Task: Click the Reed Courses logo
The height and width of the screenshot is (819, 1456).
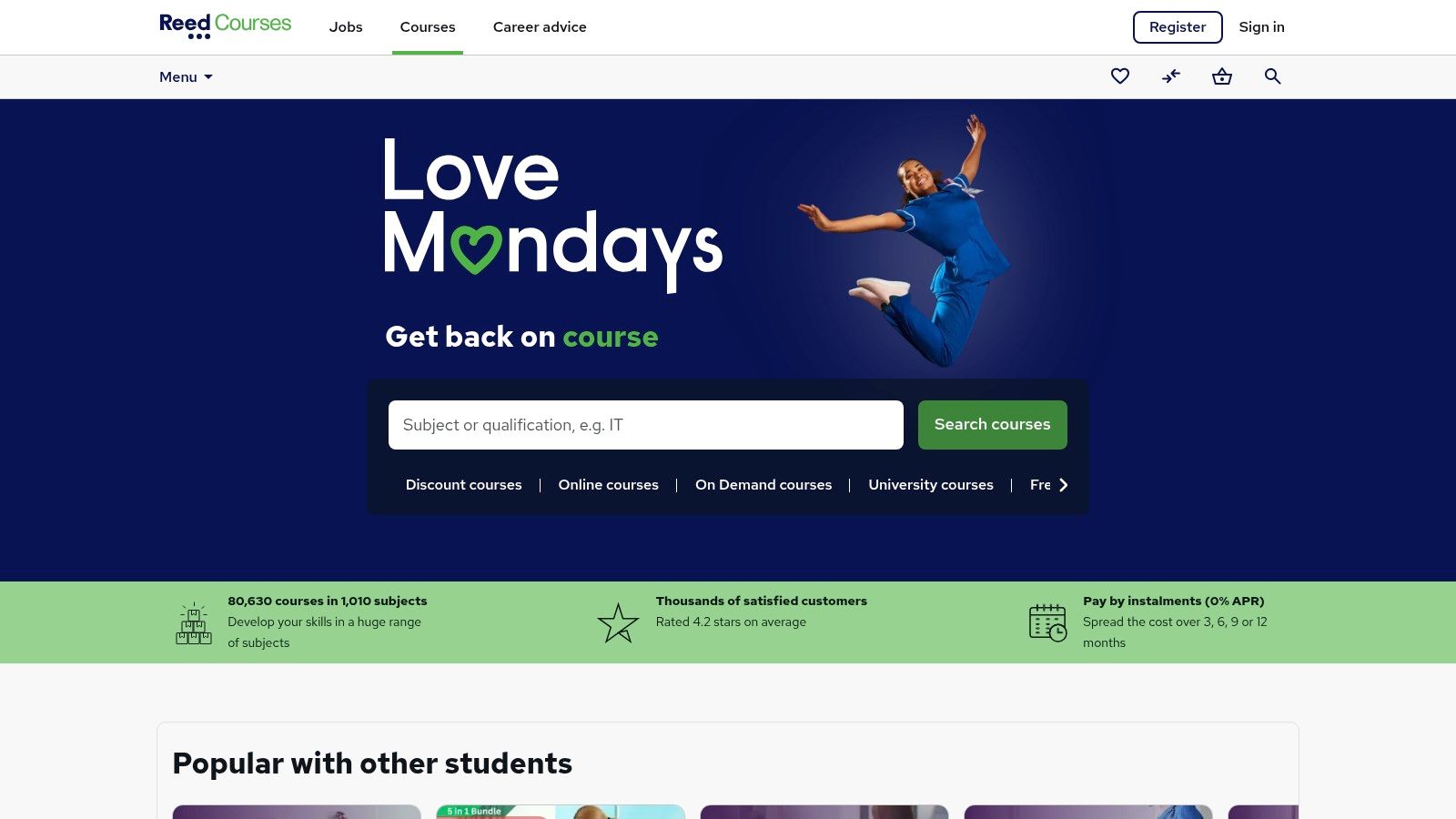Action: pyautogui.click(x=225, y=25)
